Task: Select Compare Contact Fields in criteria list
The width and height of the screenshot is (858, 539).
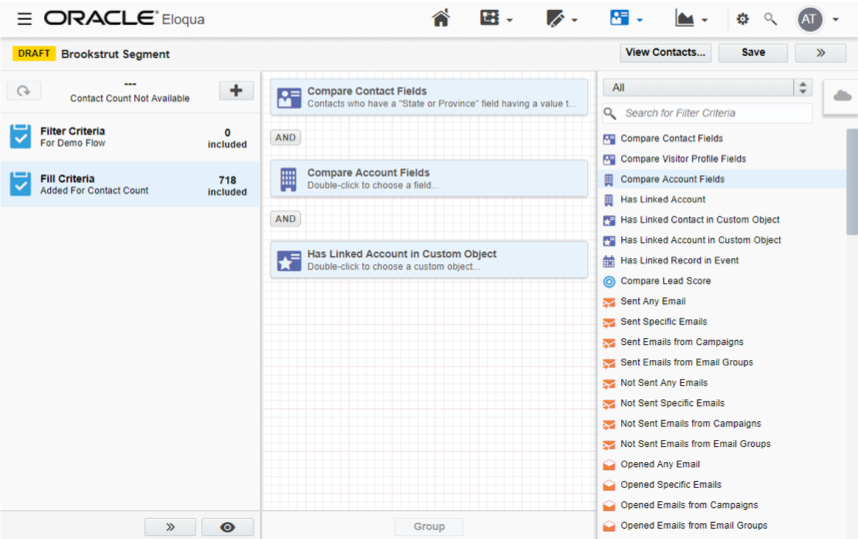Action: (x=671, y=138)
